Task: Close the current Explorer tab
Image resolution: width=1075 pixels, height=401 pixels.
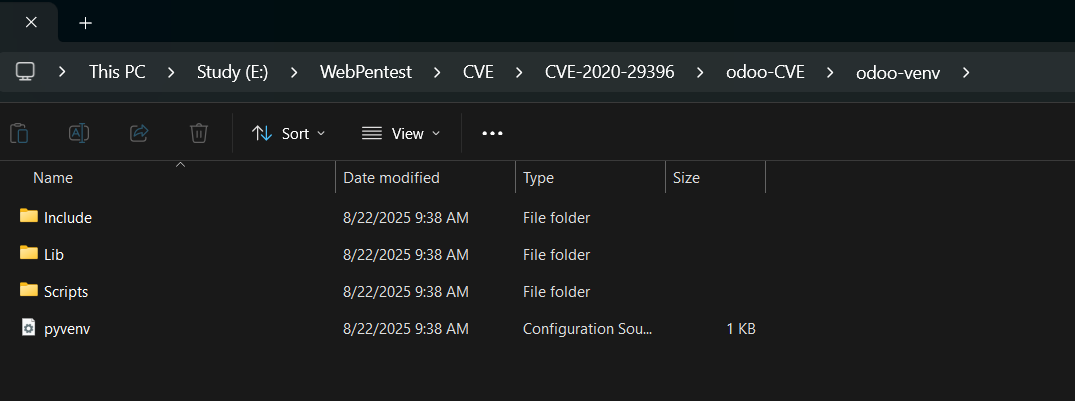Action: (30, 22)
